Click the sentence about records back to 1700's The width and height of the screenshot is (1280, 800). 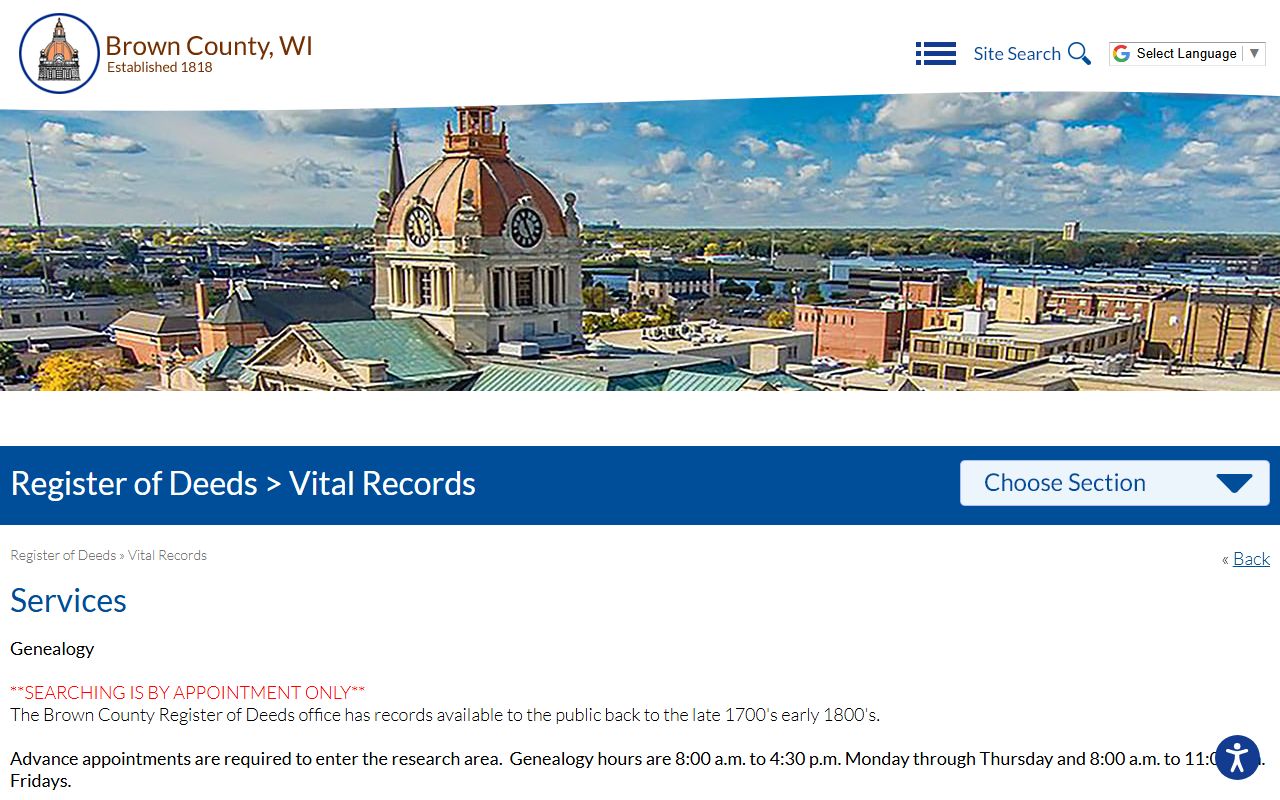point(445,715)
